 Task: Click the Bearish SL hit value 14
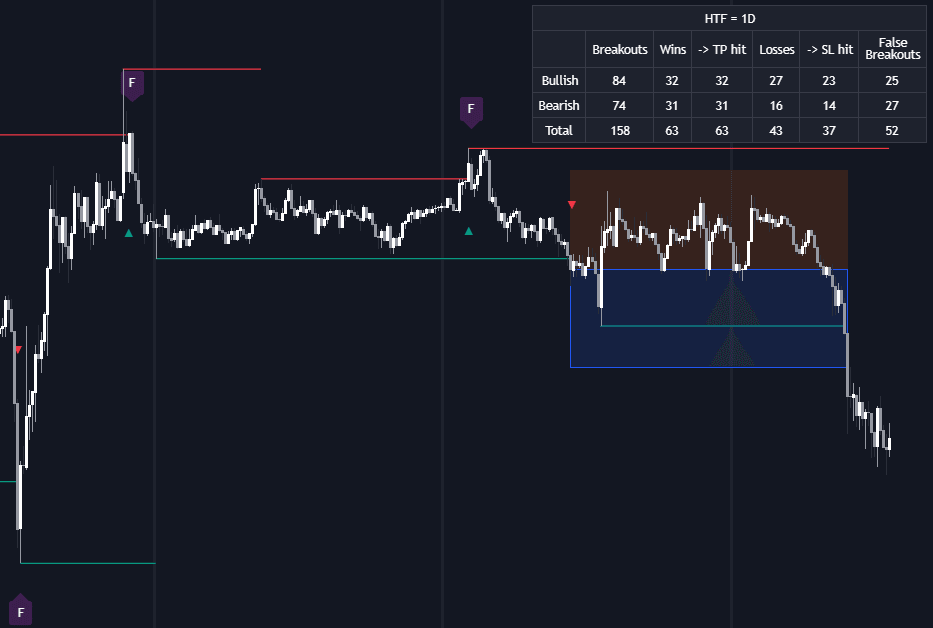point(829,105)
